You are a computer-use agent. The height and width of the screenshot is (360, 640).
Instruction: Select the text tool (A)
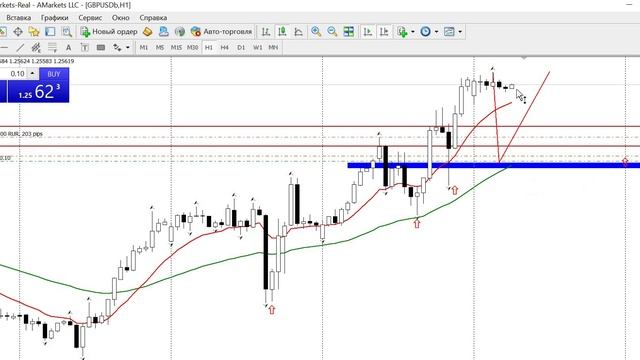tap(69, 48)
